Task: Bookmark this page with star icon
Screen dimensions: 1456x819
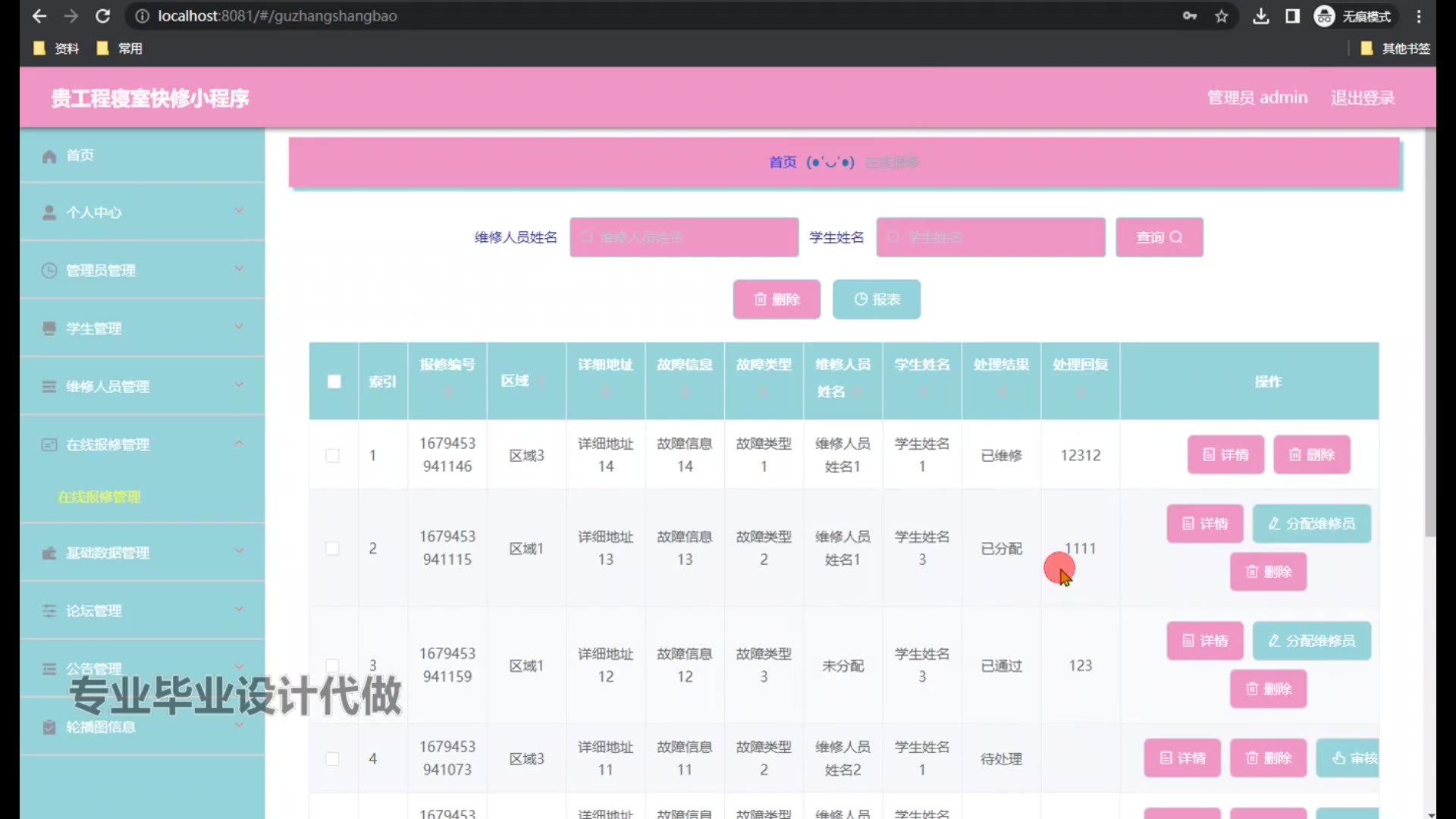Action: pyautogui.click(x=1222, y=16)
